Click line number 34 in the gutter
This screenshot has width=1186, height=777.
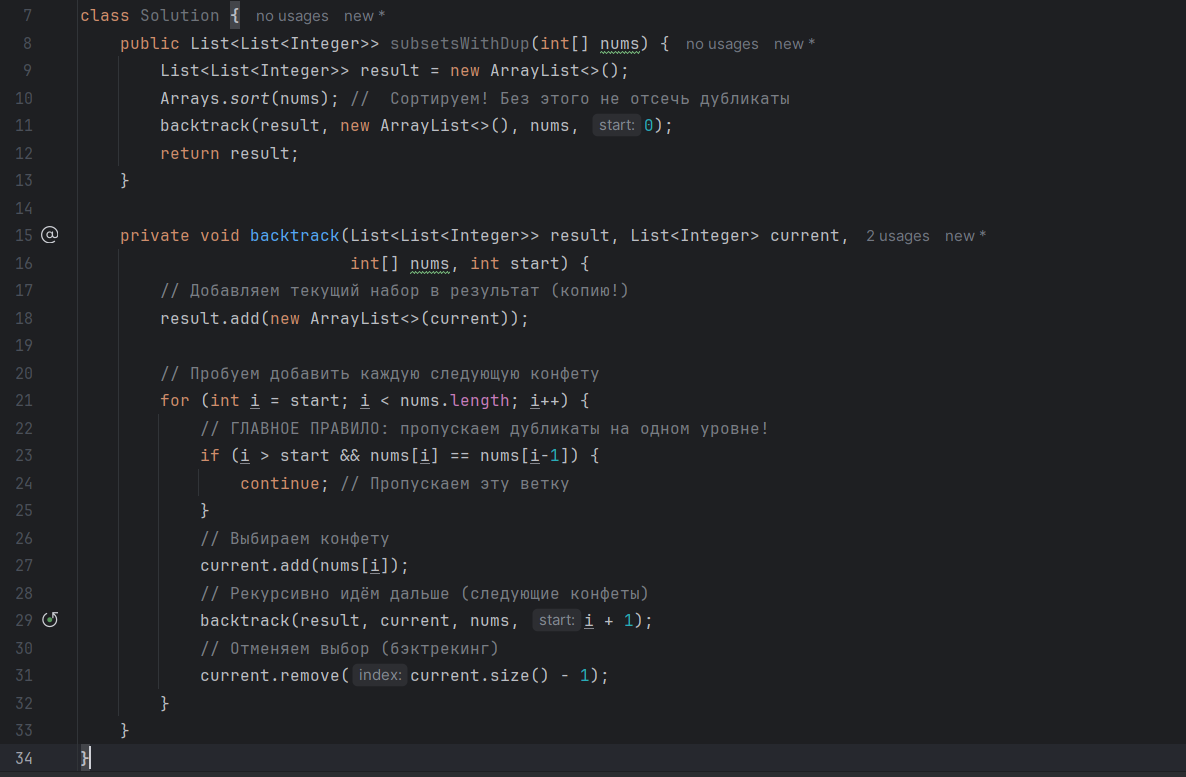(x=23, y=758)
